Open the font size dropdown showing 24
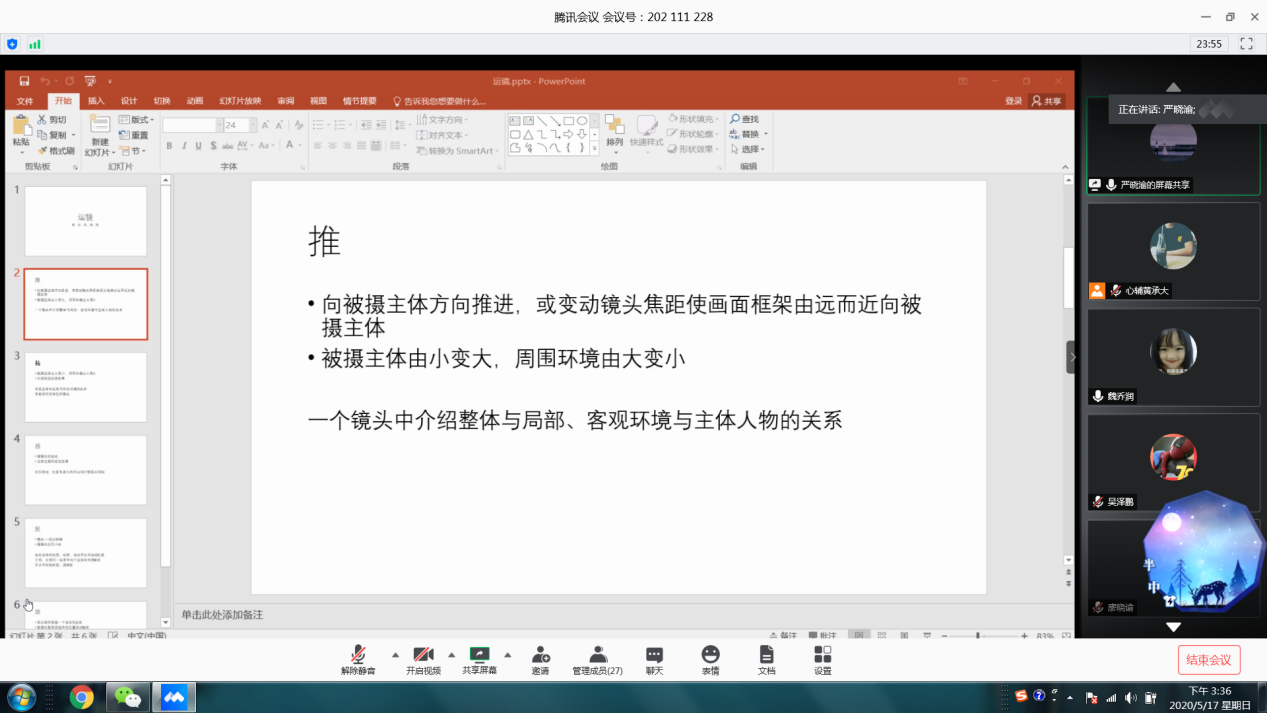The height and width of the screenshot is (713, 1267). point(252,125)
